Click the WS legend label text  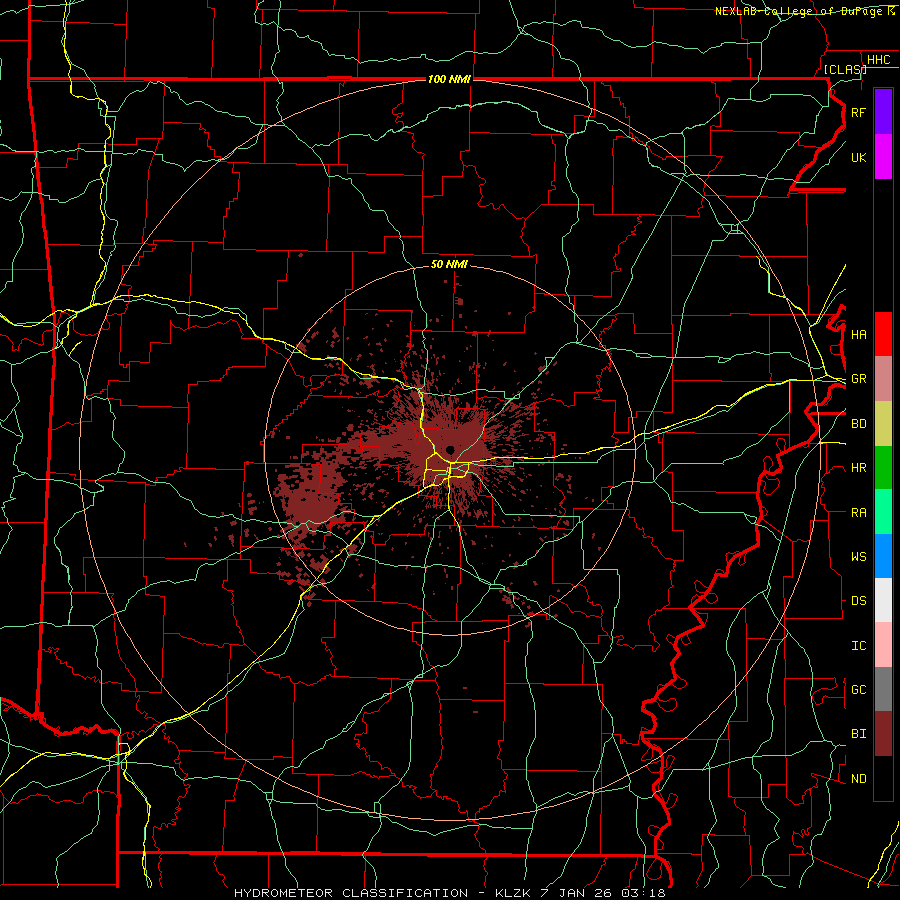click(859, 557)
